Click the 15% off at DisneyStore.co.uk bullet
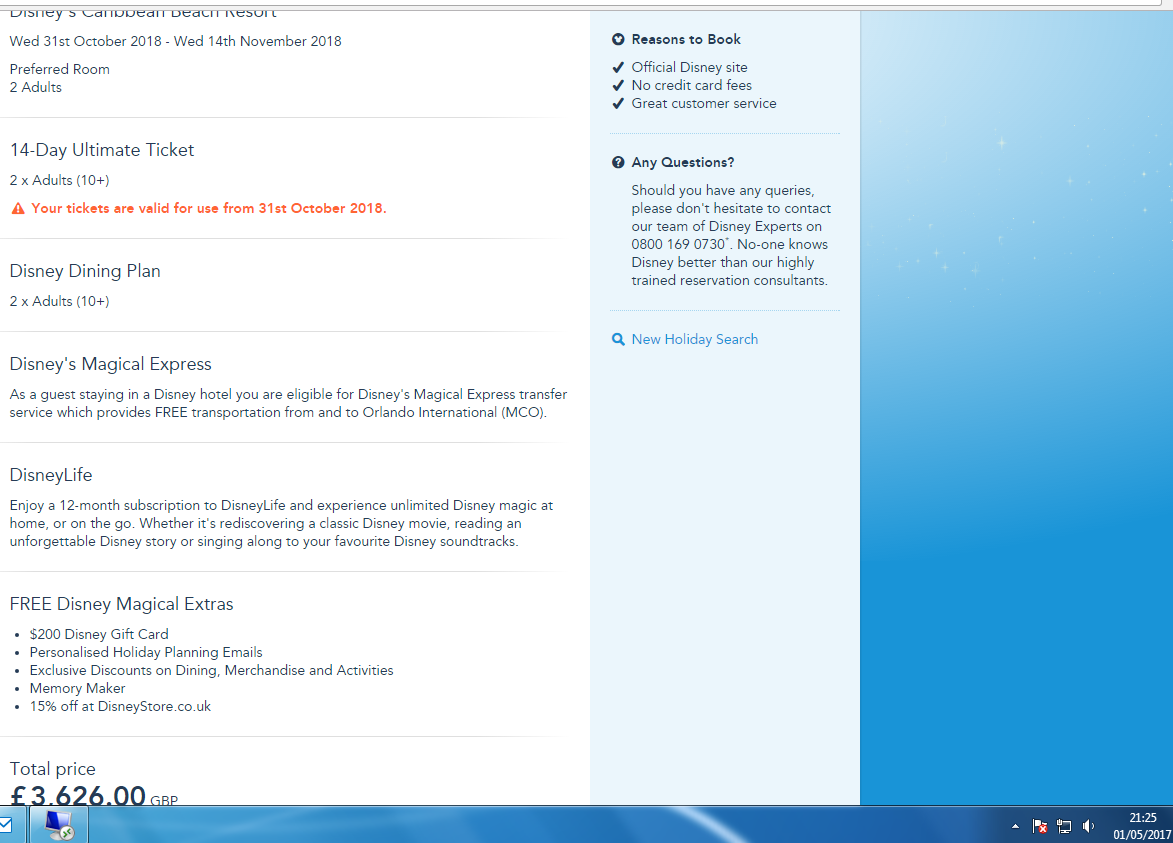Screen dimensions: 1173x843 [x=120, y=706]
